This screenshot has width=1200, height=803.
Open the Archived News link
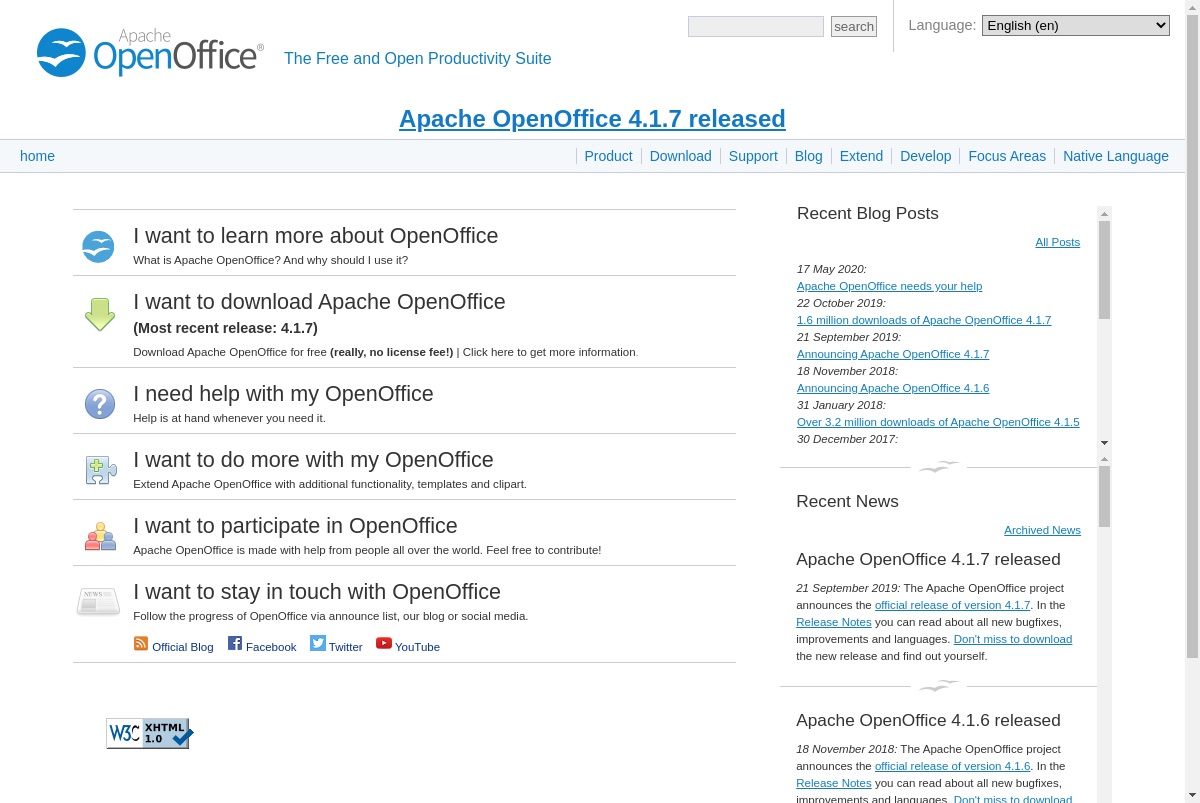click(x=1042, y=530)
